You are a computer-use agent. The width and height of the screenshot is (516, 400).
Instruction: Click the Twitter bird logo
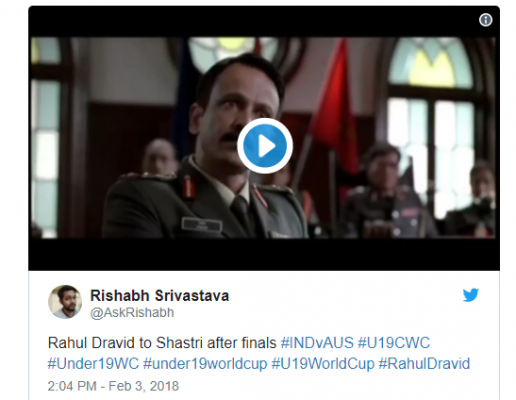(471, 295)
